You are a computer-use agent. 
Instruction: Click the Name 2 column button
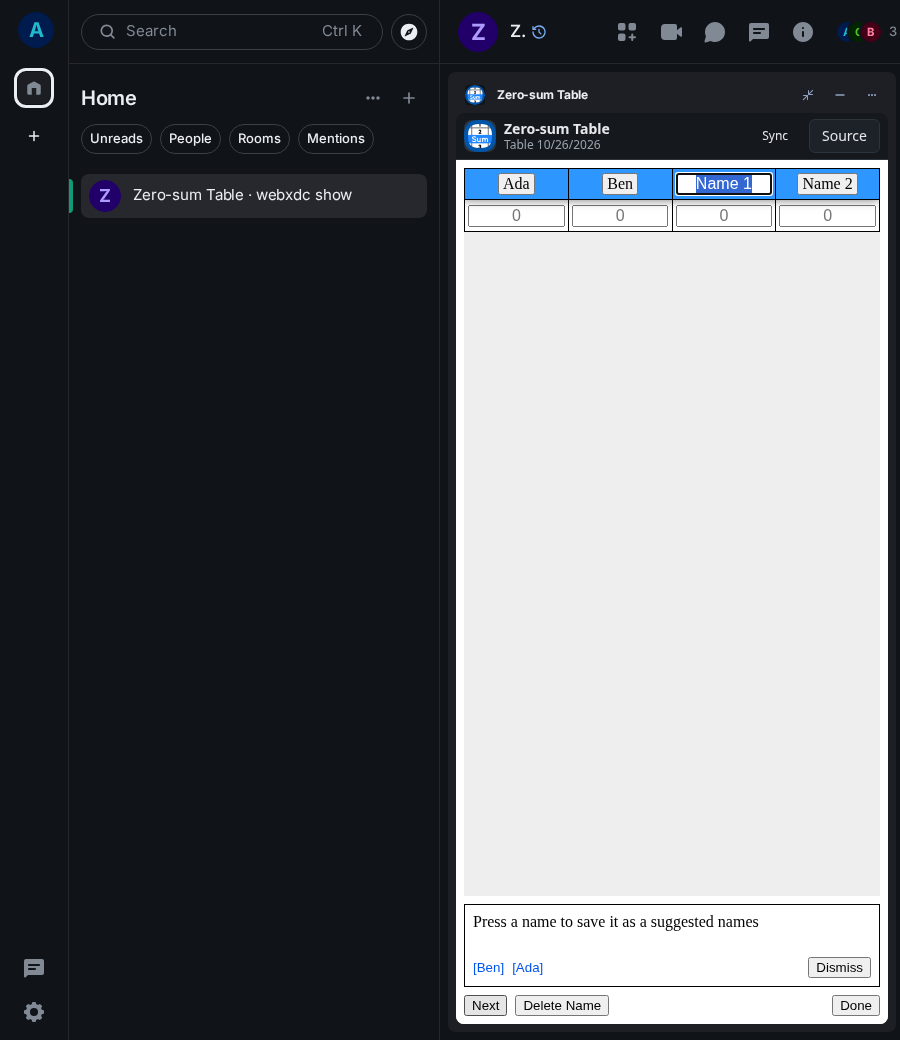pos(827,184)
